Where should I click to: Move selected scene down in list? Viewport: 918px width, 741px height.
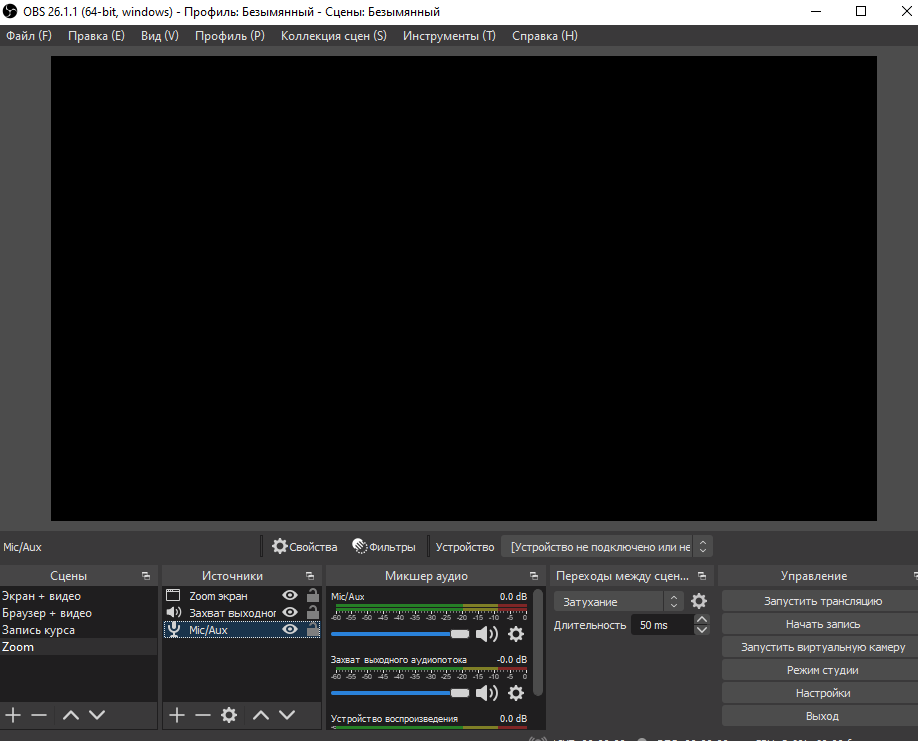97,715
